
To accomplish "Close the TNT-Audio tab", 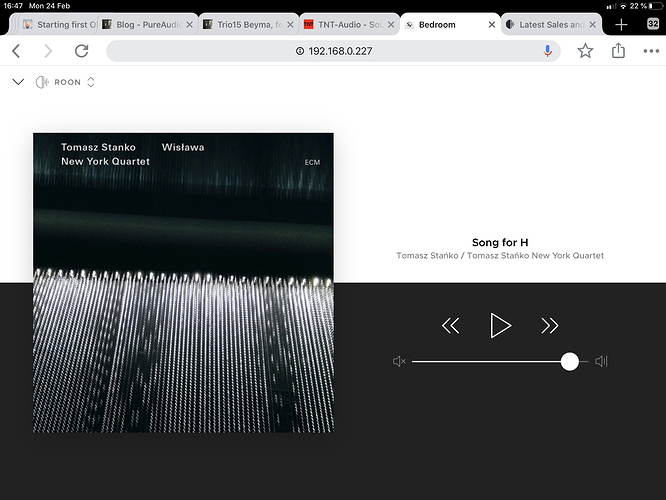I will pyautogui.click(x=391, y=25).
